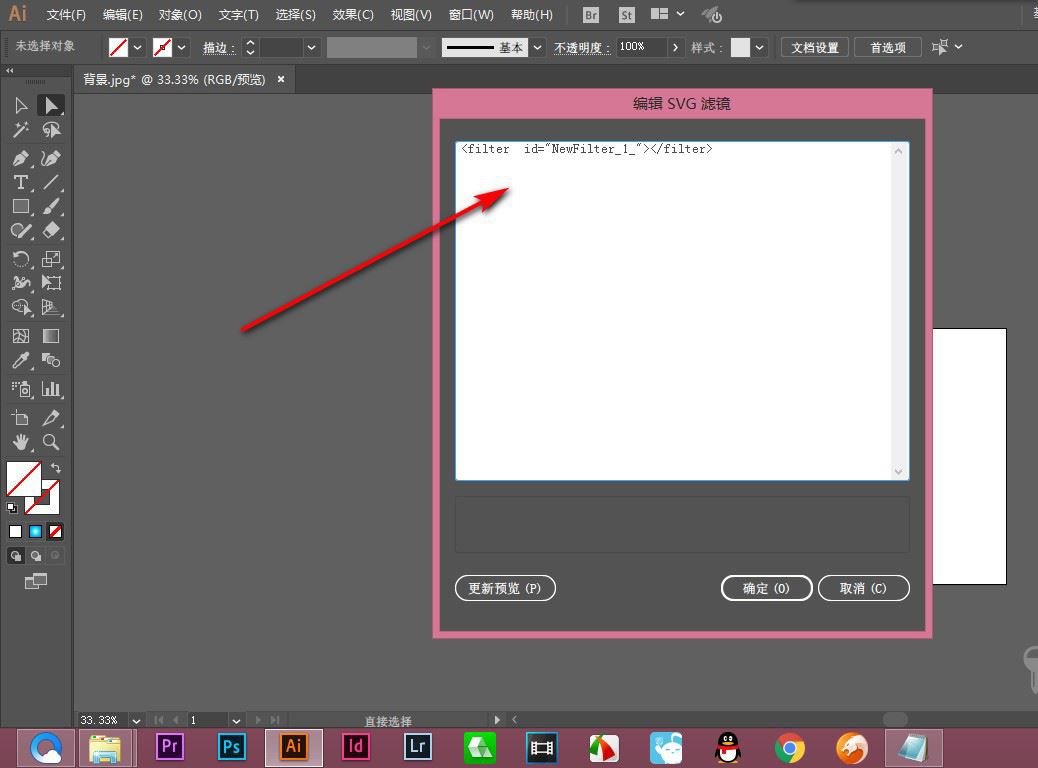
Task: Pick the Rectangle tool
Action: click(20, 206)
